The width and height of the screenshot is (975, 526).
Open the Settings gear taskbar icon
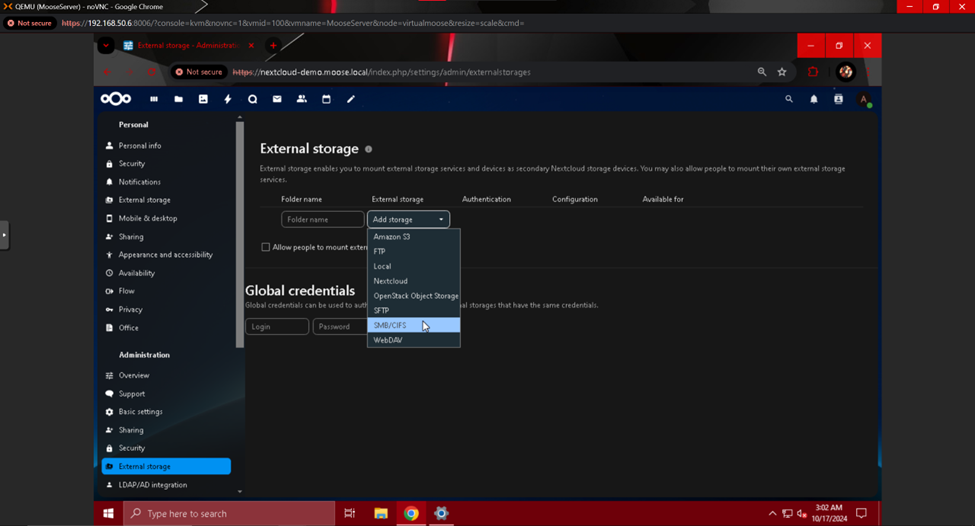[x=441, y=514]
